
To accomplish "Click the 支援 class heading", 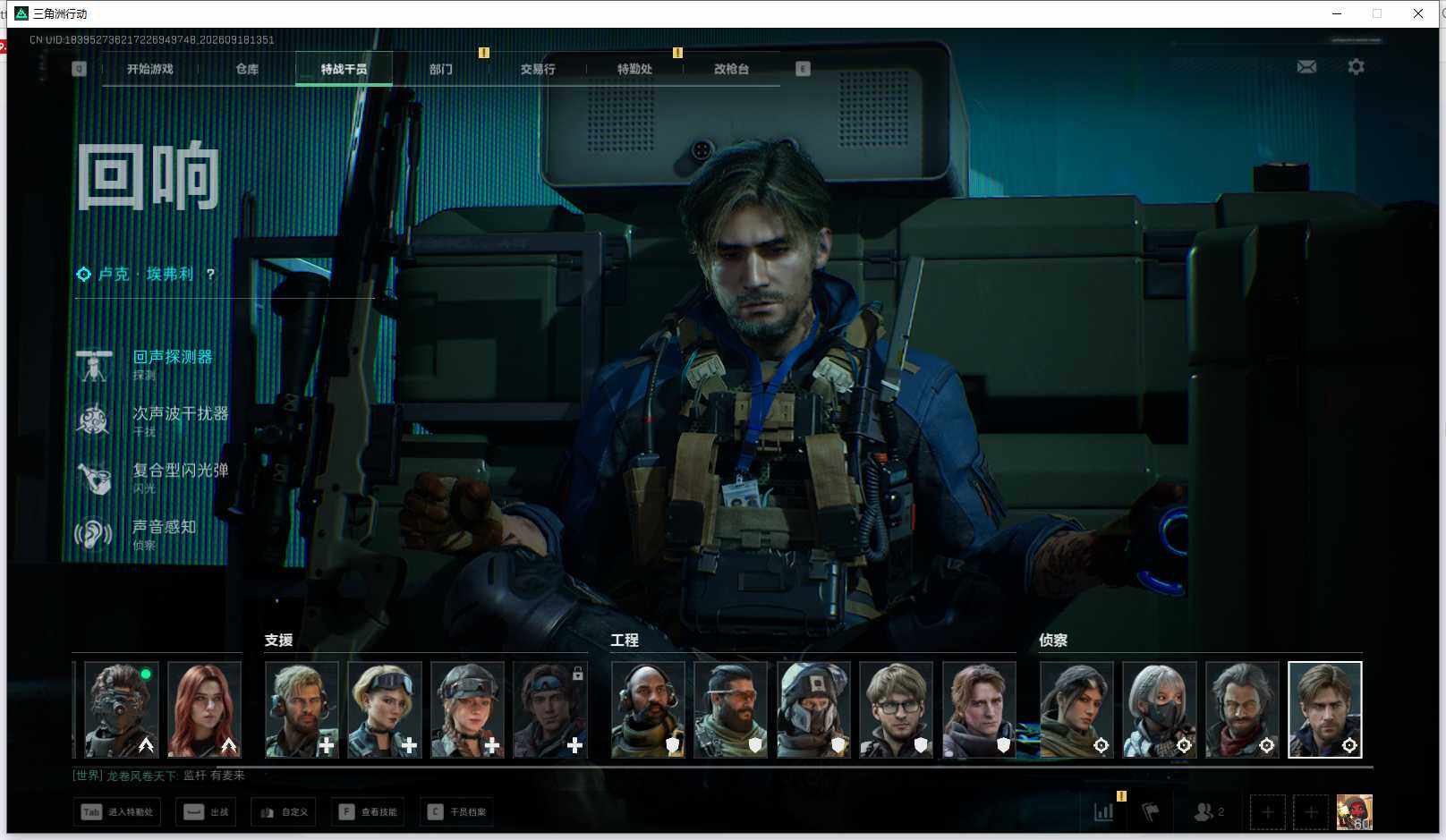I will 278,641.
